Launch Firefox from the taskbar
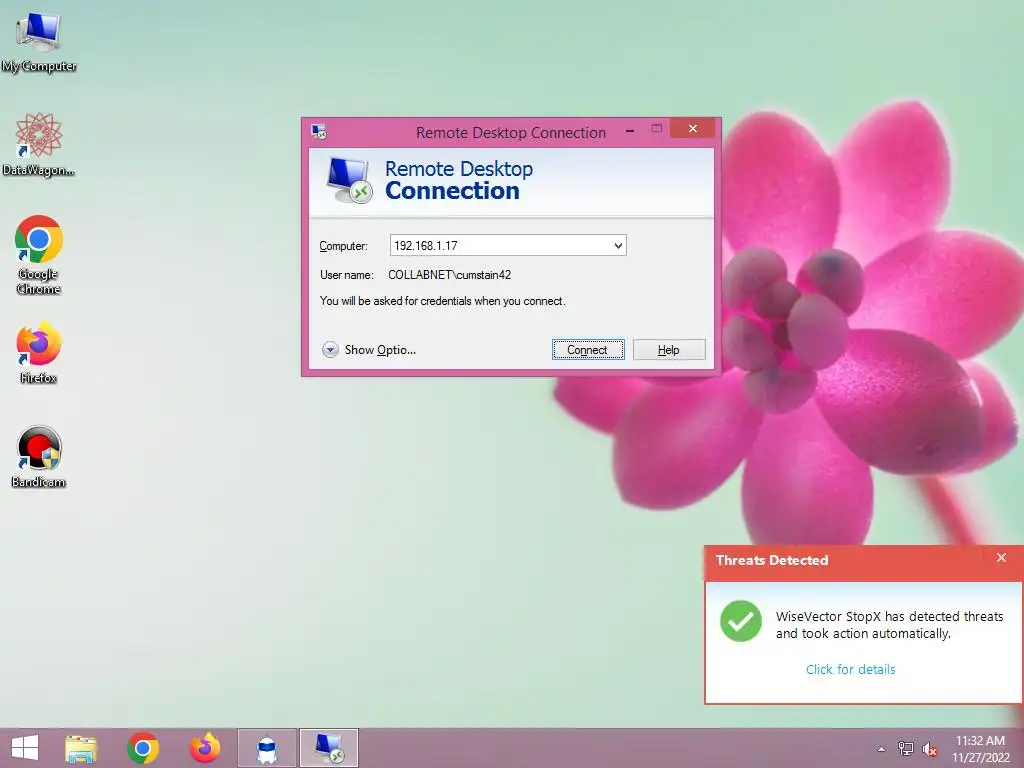1024x768 pixels. [205, 748]
